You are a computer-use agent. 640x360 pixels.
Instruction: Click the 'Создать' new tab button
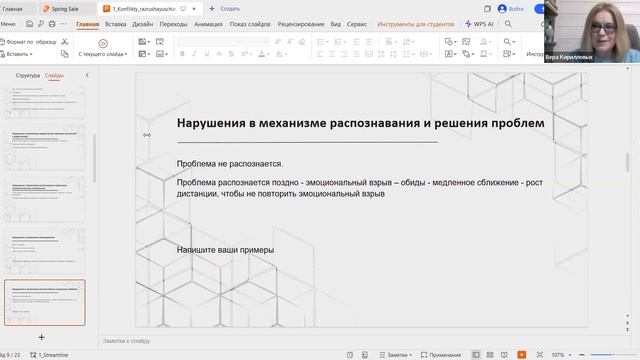pyautogui.click(x=224, y=9)
